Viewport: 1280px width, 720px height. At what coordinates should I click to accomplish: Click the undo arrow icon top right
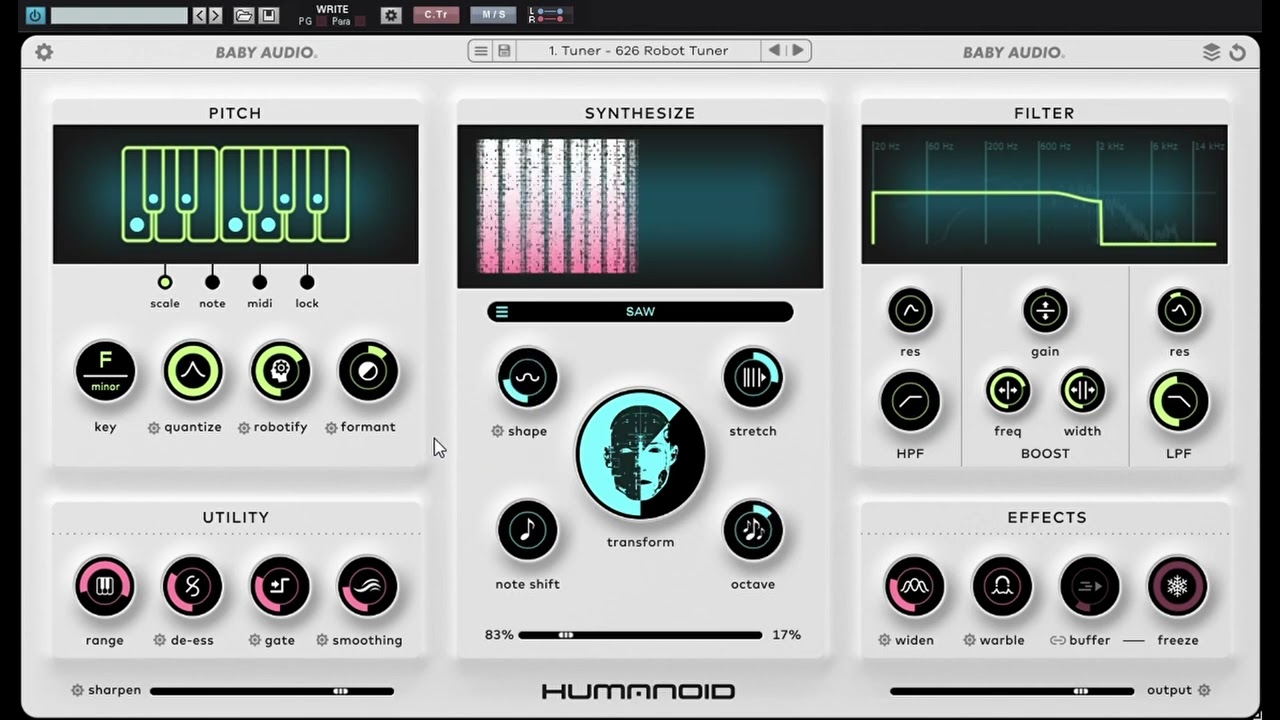pyautogui.click(x=1238, y=52)
